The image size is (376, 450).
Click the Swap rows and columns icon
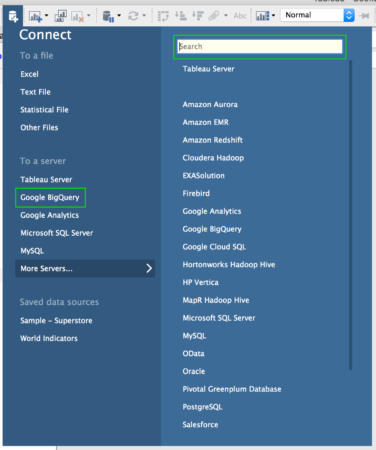[163, 16]
